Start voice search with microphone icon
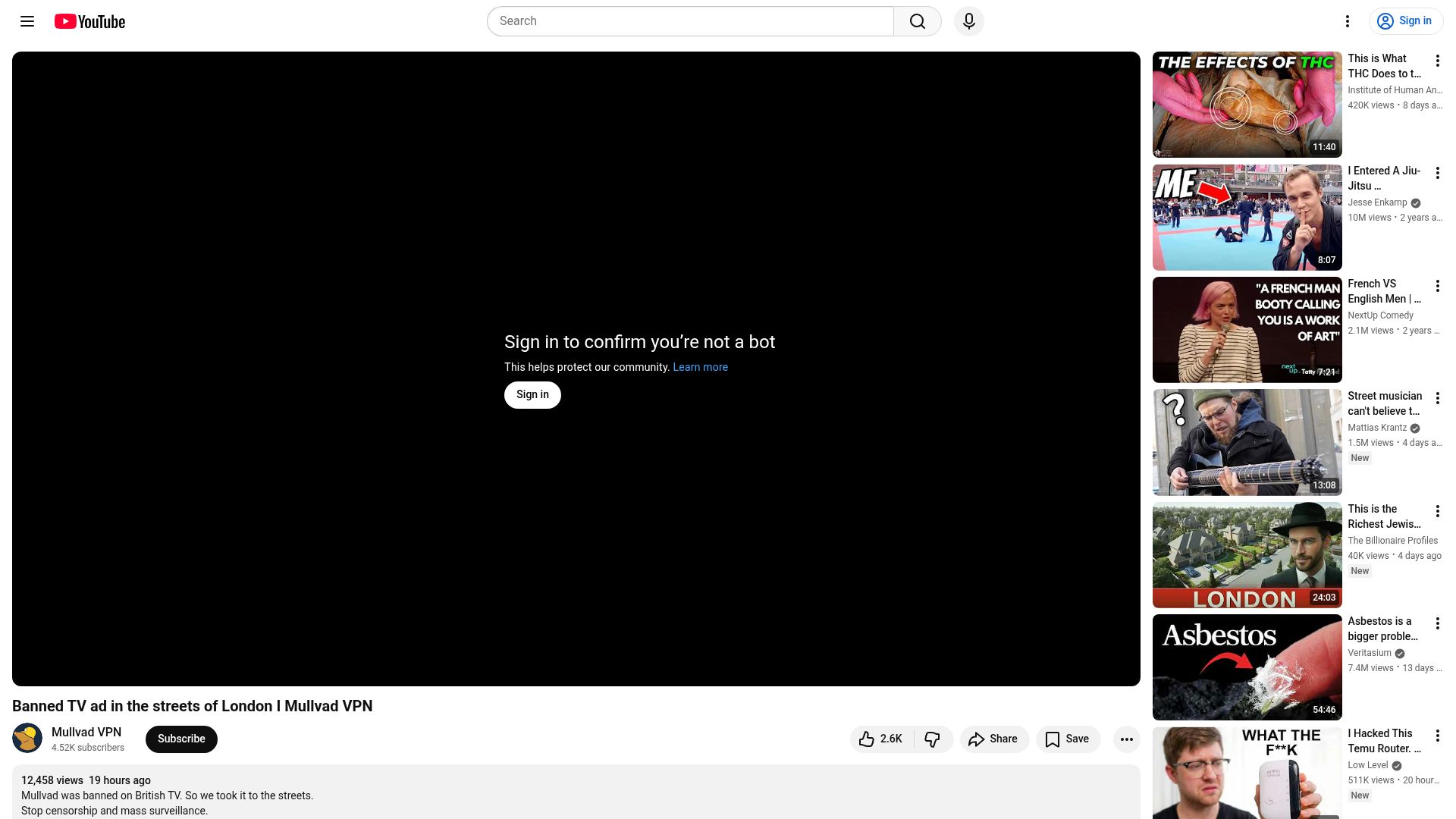 tap(969, 21)
